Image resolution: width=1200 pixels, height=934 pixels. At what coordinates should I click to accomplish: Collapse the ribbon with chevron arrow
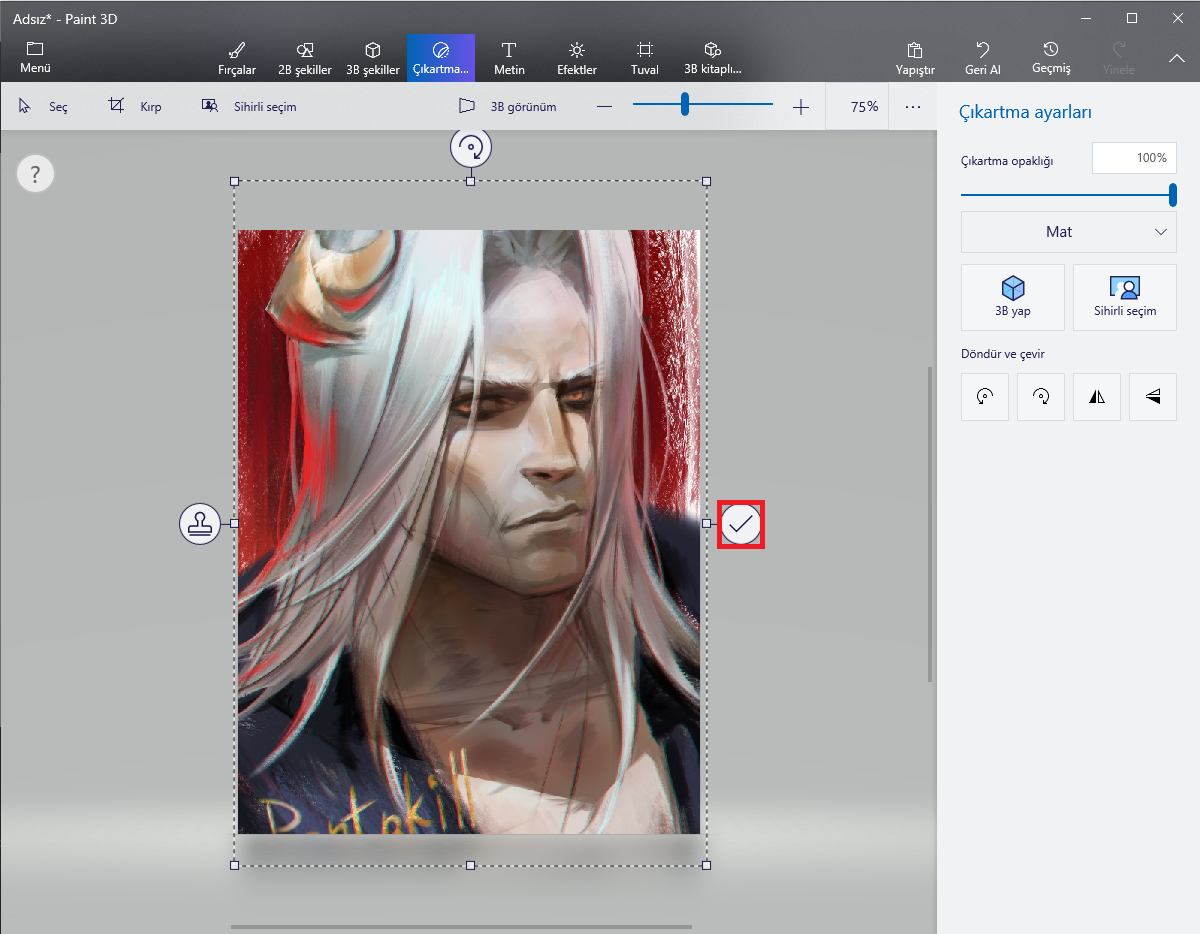pos(1177,58)
